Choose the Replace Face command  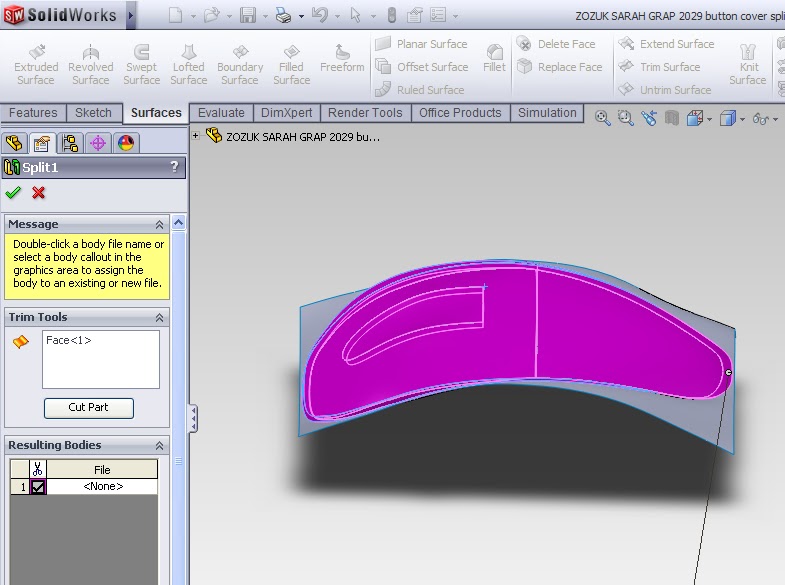click(559, 67)
